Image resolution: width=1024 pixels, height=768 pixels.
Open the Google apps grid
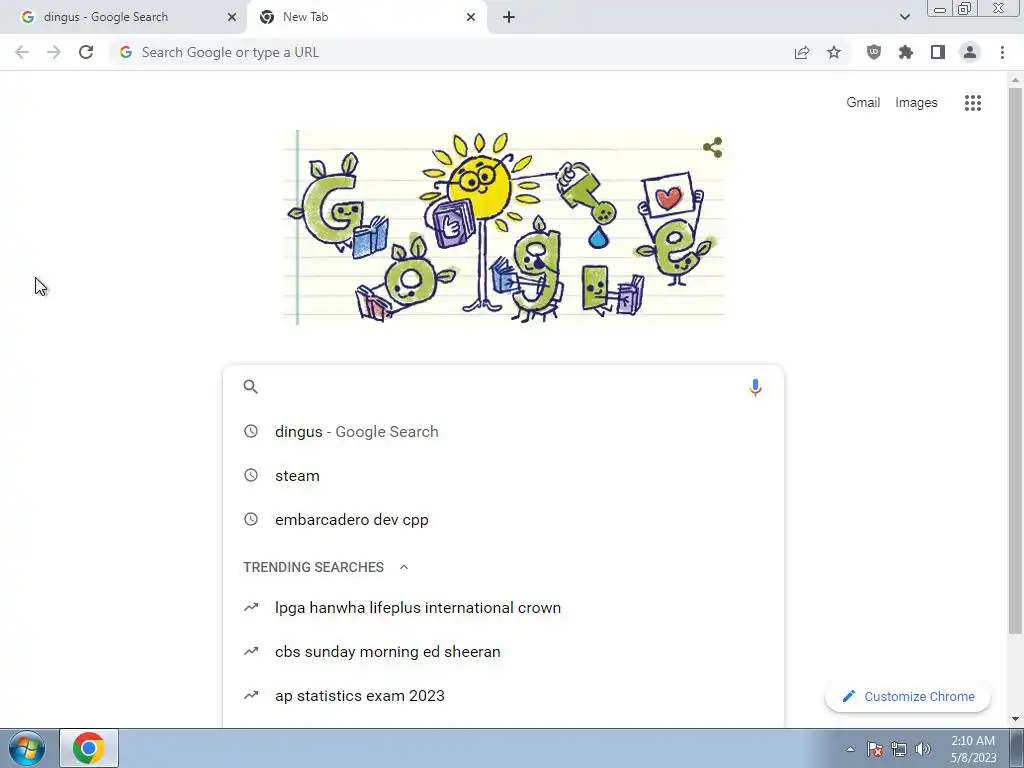(x=973, y=103)
